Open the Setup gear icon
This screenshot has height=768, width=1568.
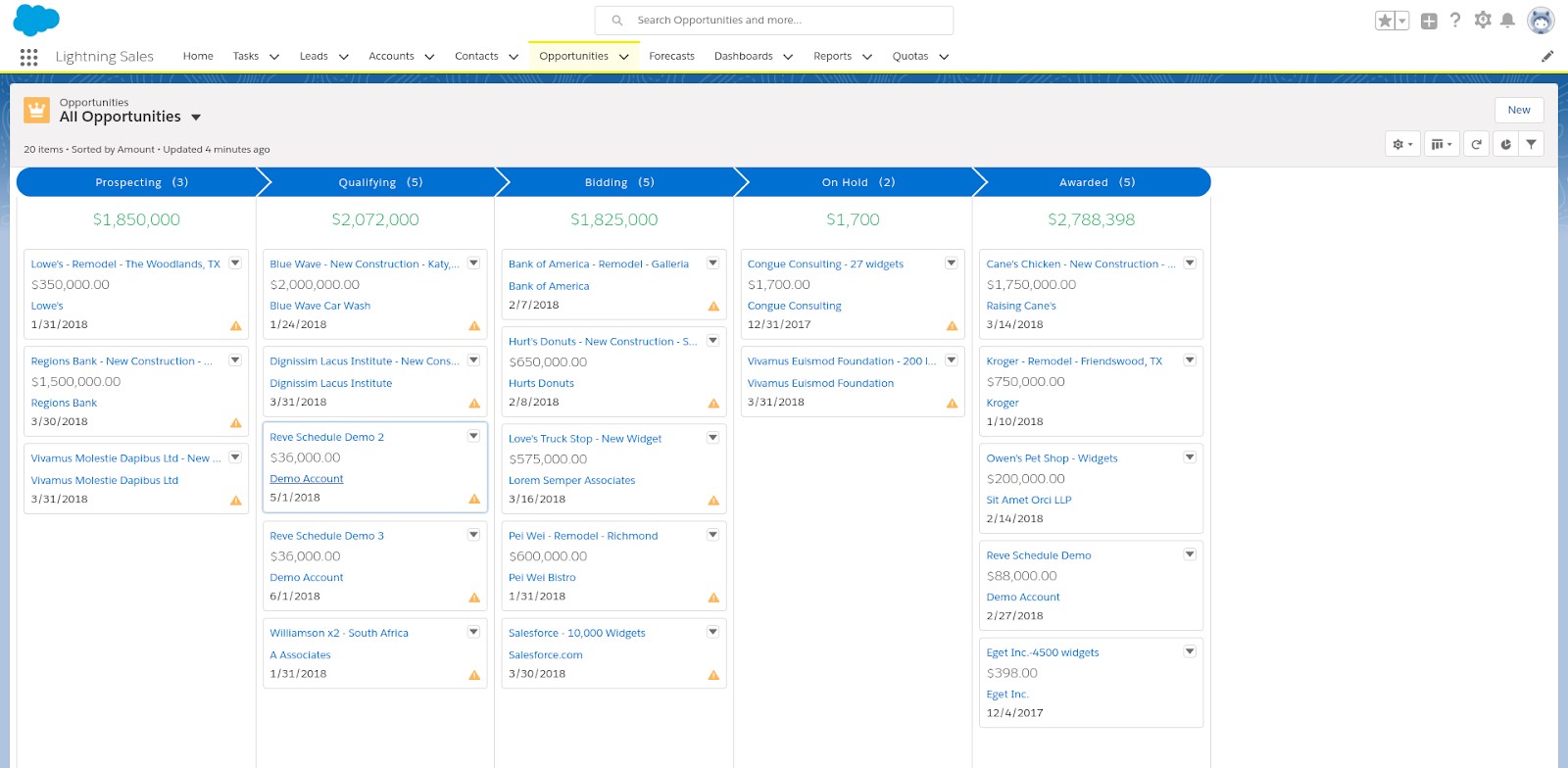click(x=1483, y=20)
